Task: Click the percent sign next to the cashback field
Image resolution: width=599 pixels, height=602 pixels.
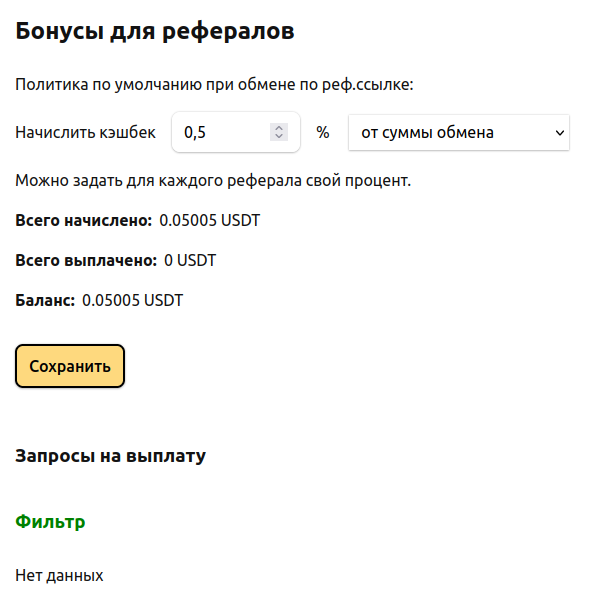Action: 323,132
